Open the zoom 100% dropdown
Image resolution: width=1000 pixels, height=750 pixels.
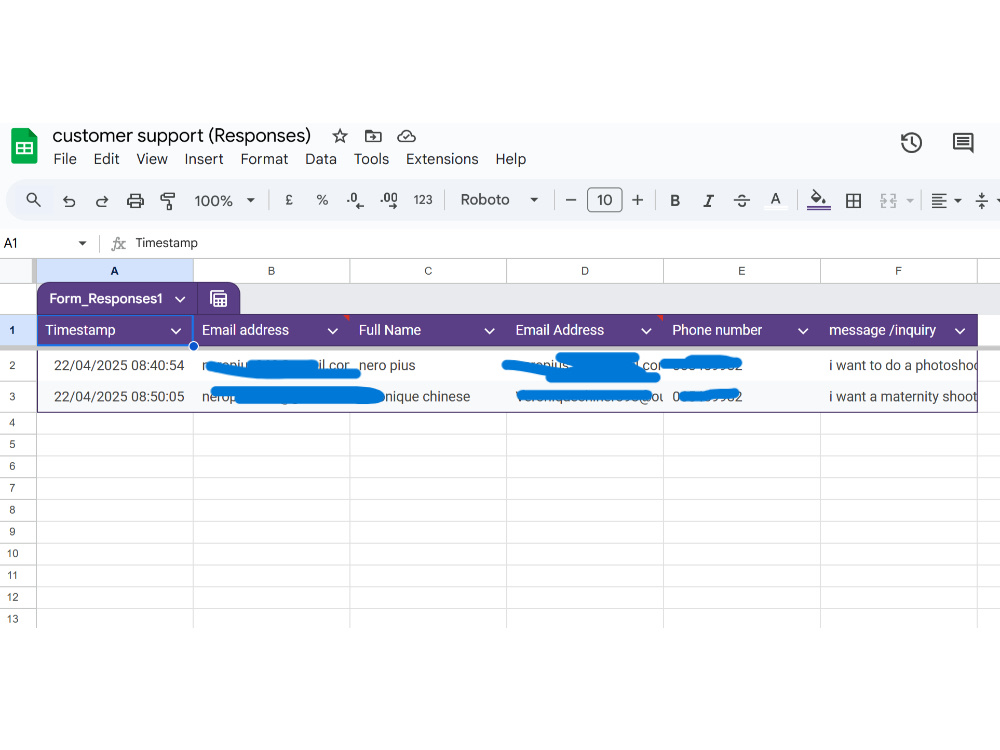224,201
